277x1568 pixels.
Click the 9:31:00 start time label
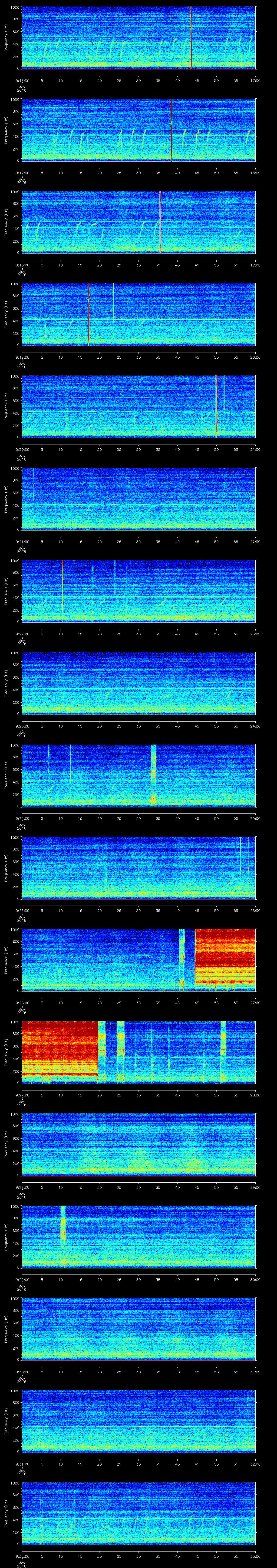(22, 1464)
